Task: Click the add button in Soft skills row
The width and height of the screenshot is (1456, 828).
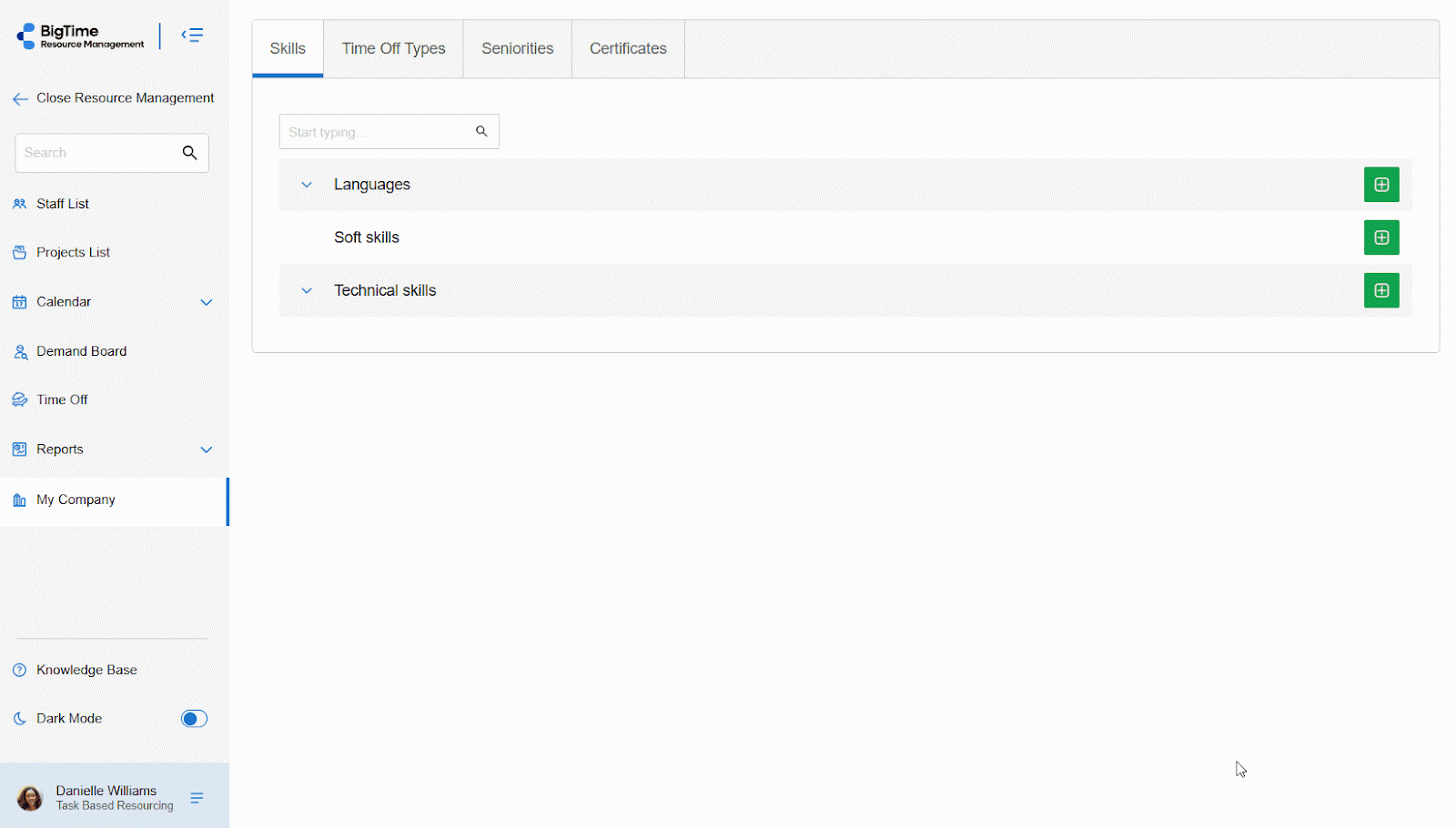Action: tap(1380, 237)
